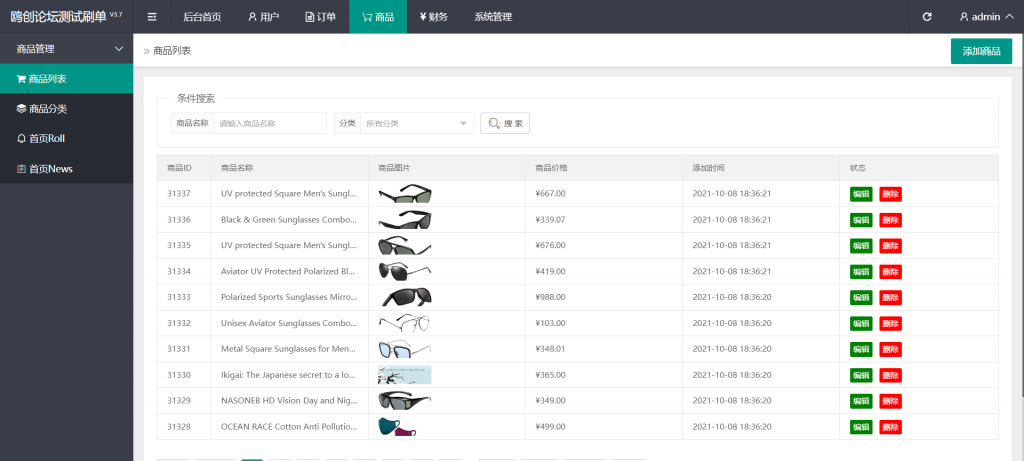The height and width of the screenshot is (461, 1024).
Task: Click the sports sunglasses thumbnail for 31333
Action: [405, 297]
